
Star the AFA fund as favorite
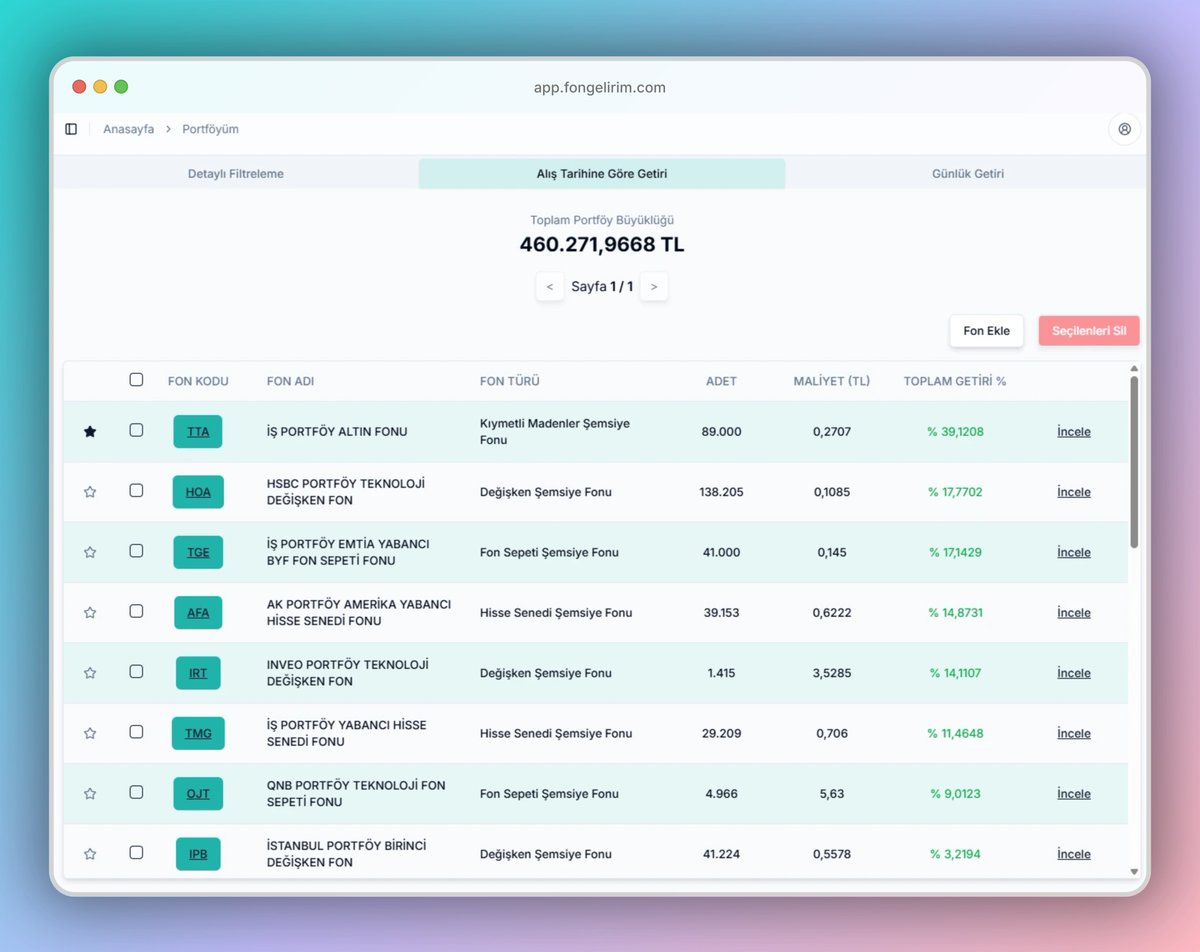coord(90,613)
